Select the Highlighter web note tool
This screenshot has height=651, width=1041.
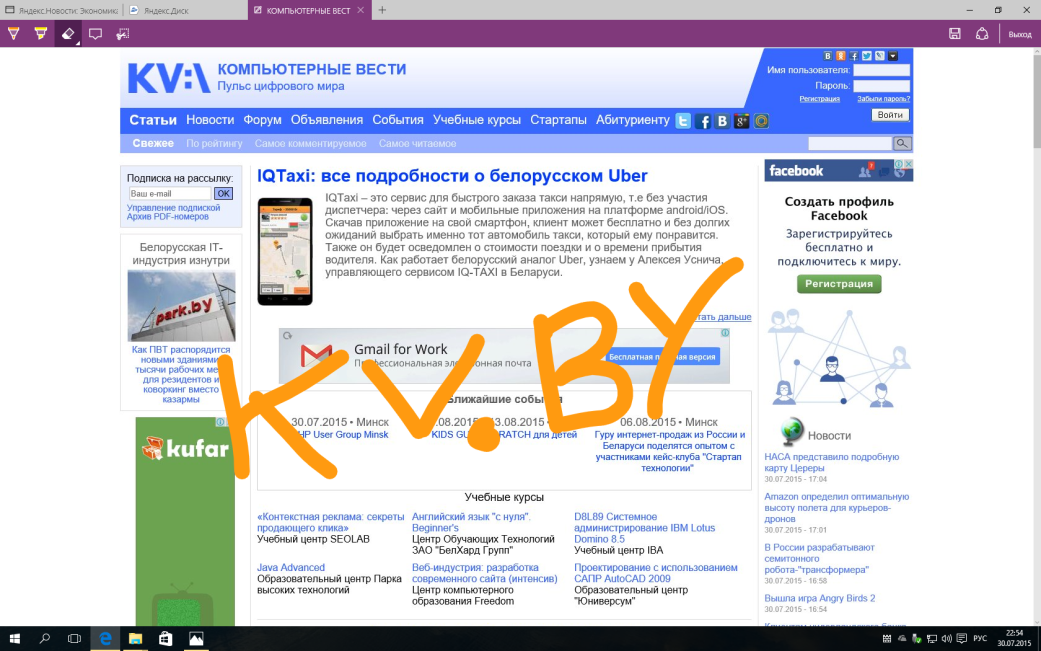pos(40,33)
